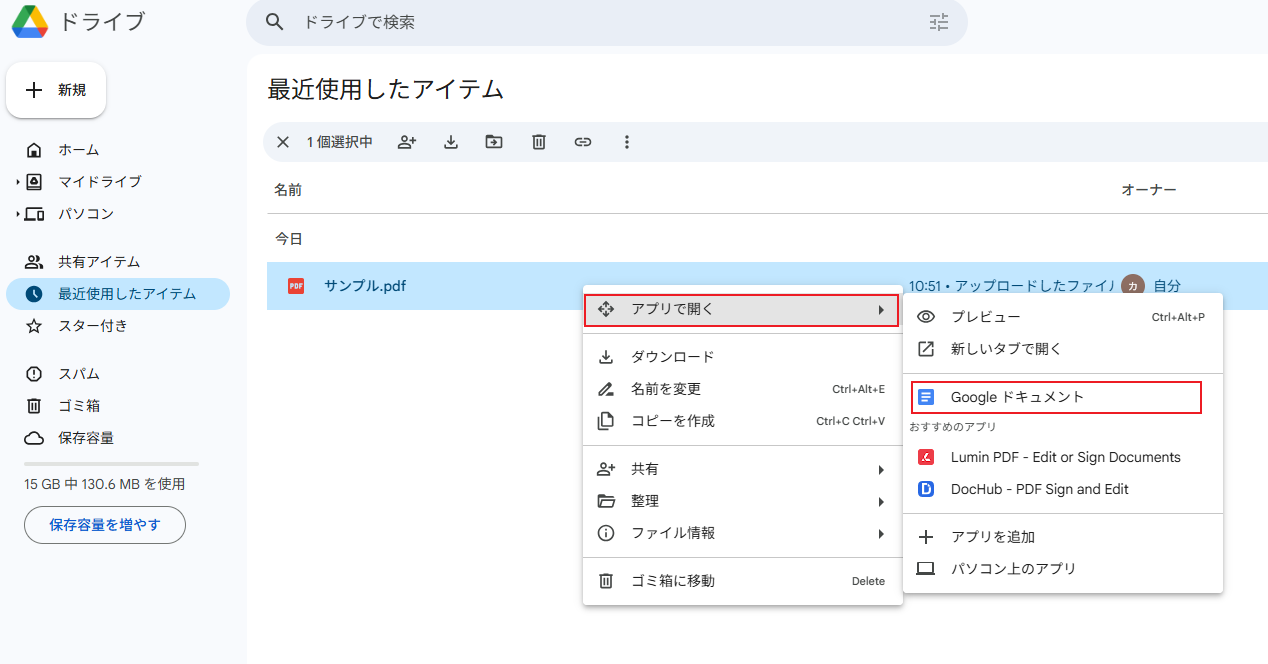Choose 名前を変更 from the context menu
The height and width of the screenshot is (664, 1268).
(664, 389)
